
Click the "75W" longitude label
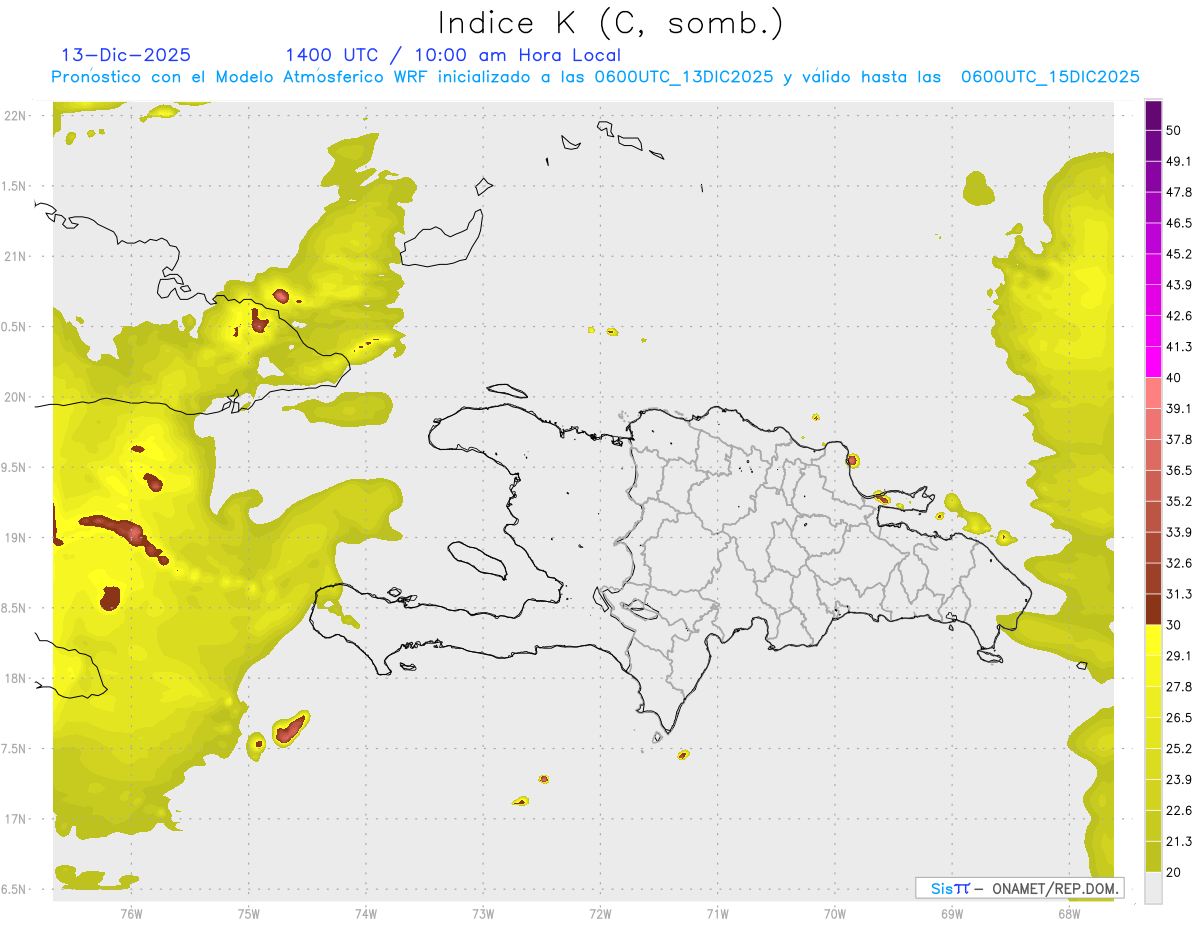tap(249, 913)
